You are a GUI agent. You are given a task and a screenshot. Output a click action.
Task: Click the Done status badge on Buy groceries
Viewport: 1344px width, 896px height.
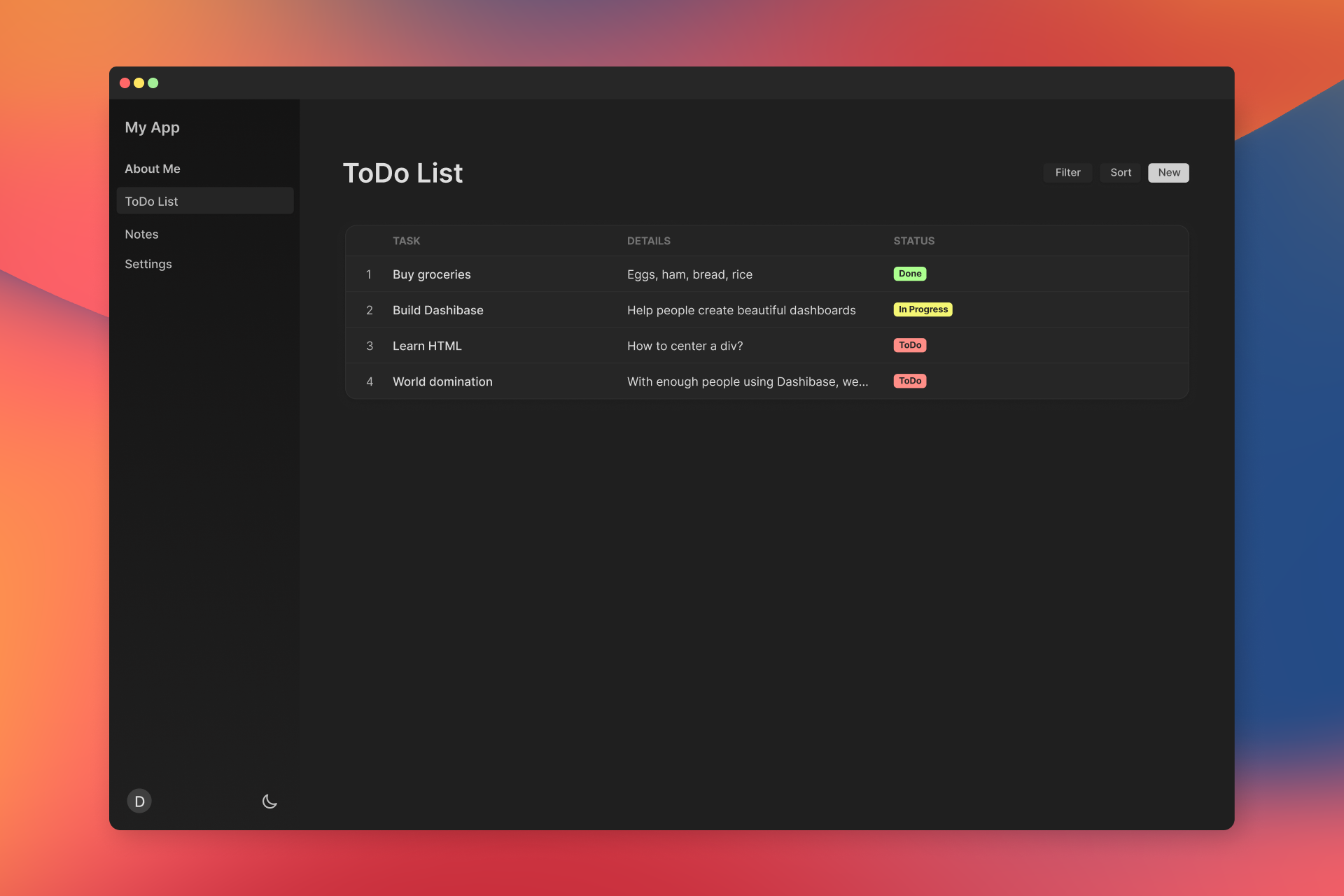click(909, 273)
